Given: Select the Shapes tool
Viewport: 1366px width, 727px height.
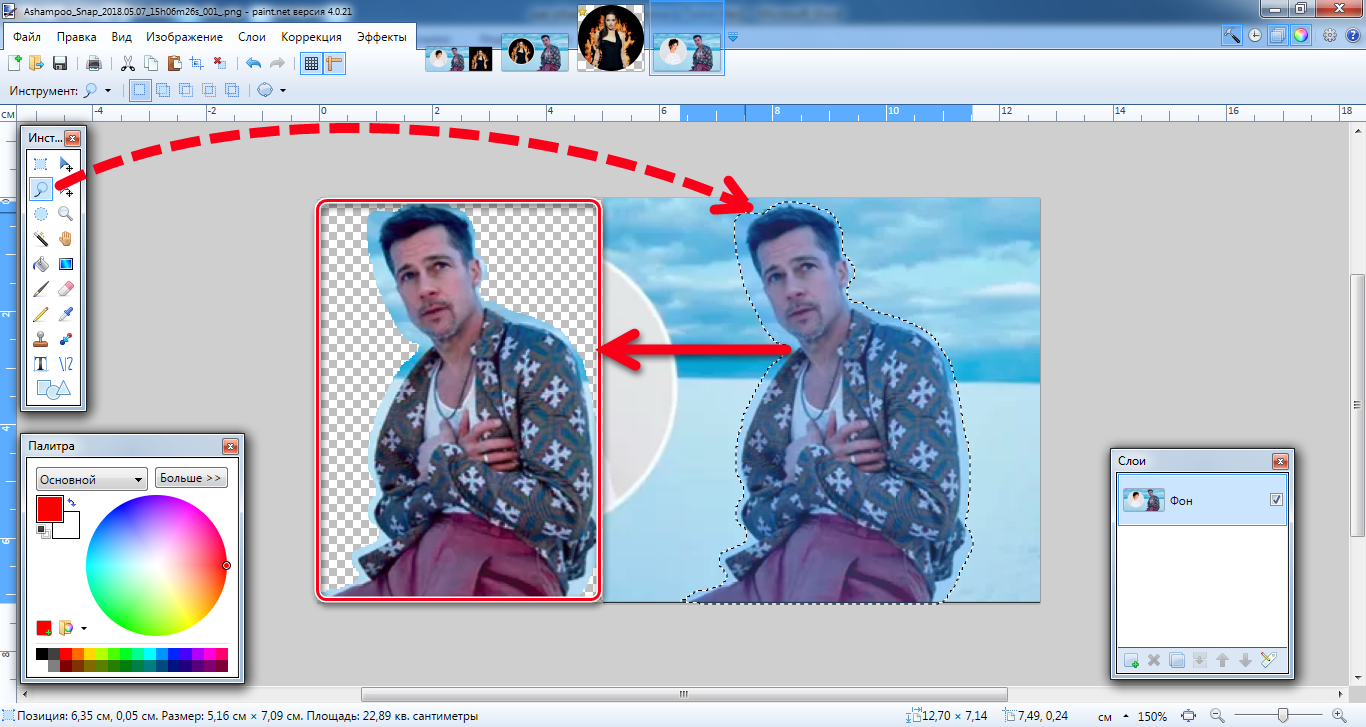Looking at the screenshot, I should coord(52,389).
